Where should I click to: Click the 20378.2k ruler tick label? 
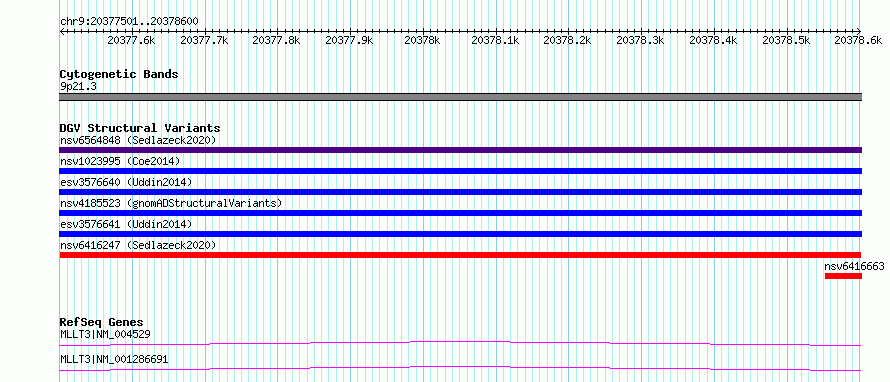[568, 40]
